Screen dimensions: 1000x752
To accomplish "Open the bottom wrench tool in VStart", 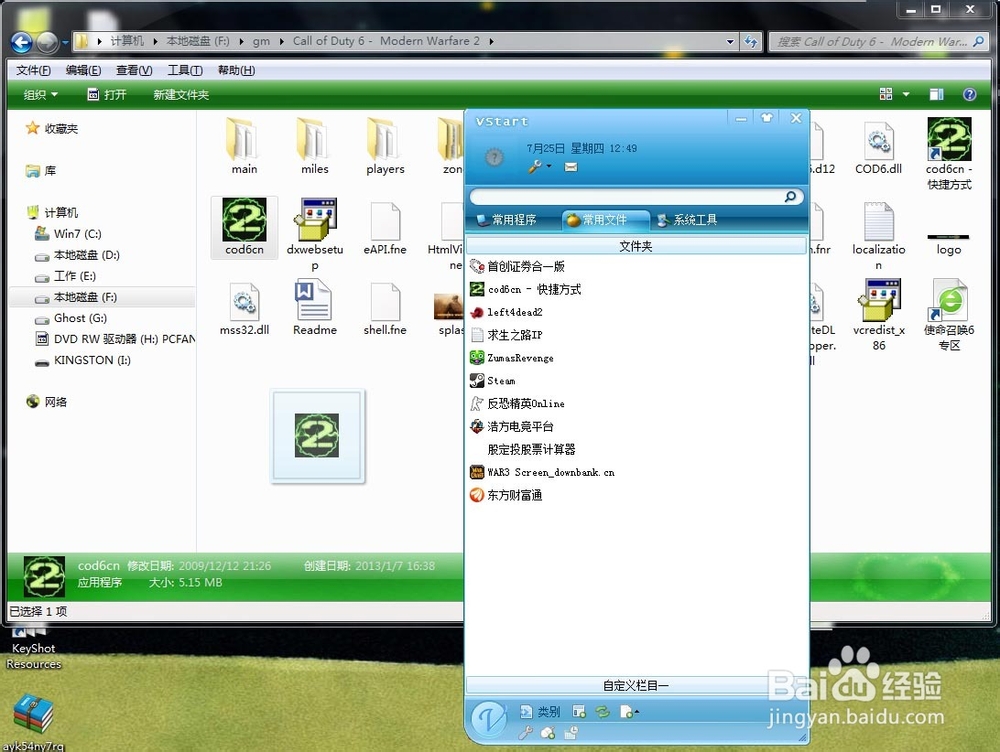I will (x=526, y=733).
